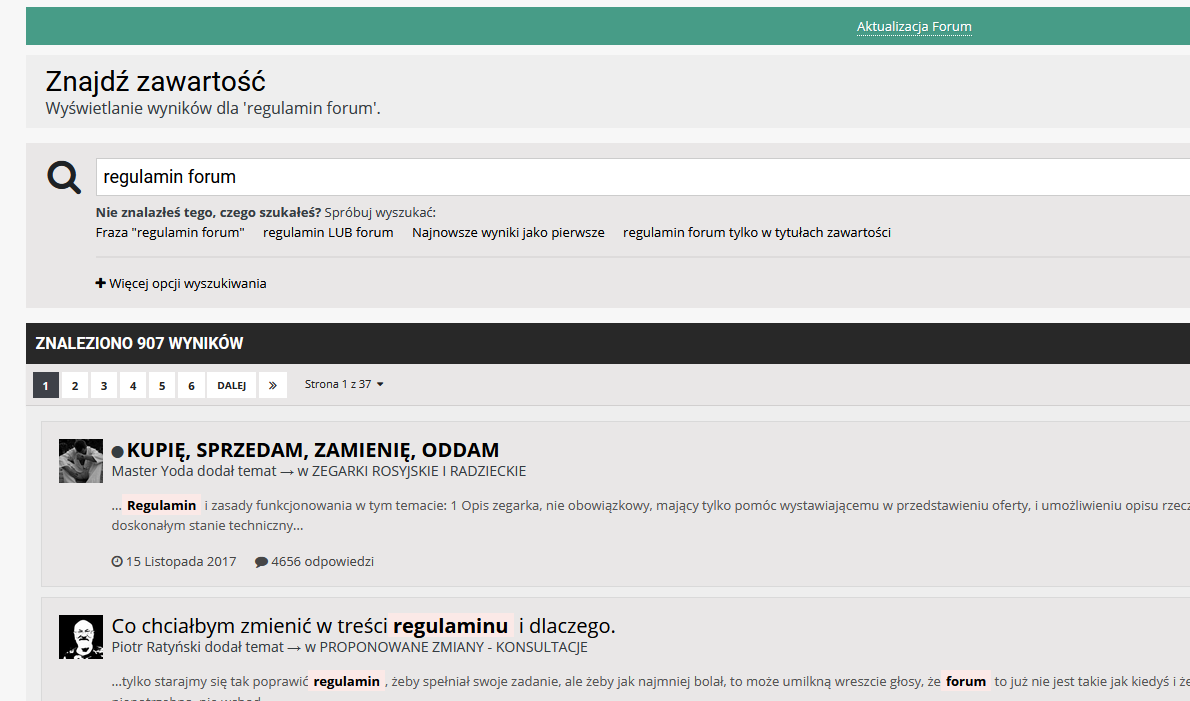Open 'PROPONOWANE ZMIANY - KONSULTACJE' forum link
The height and width of the screenshot is (701, 1190).
pos(453,647)
